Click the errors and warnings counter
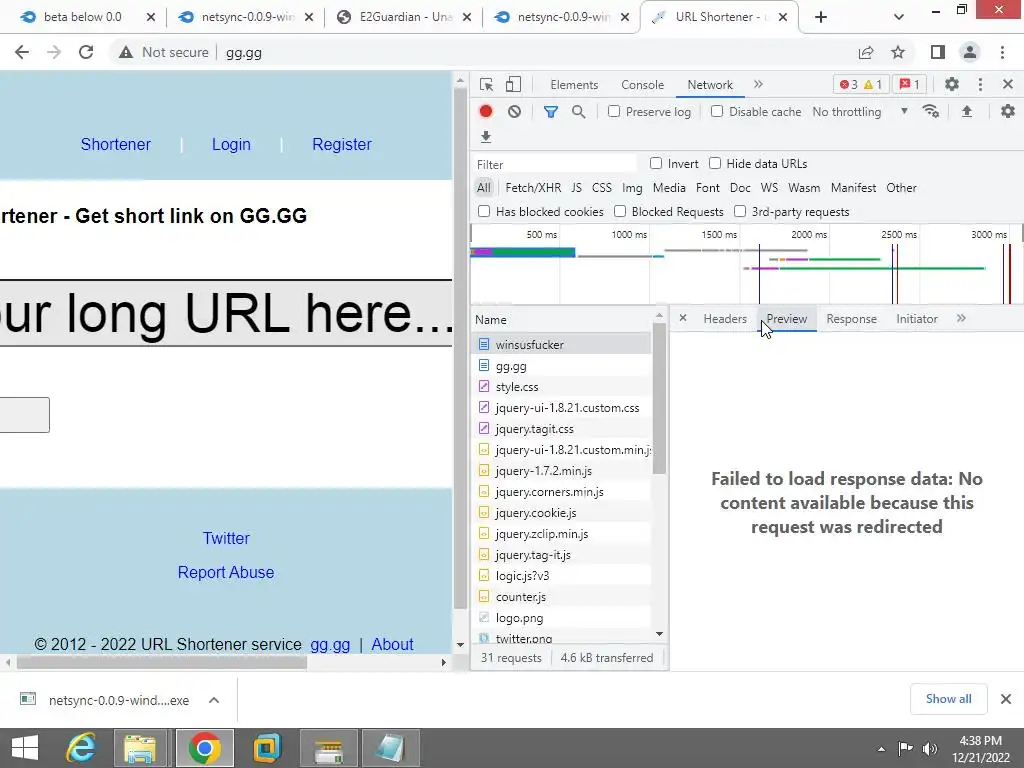 [x=861, y=84]
